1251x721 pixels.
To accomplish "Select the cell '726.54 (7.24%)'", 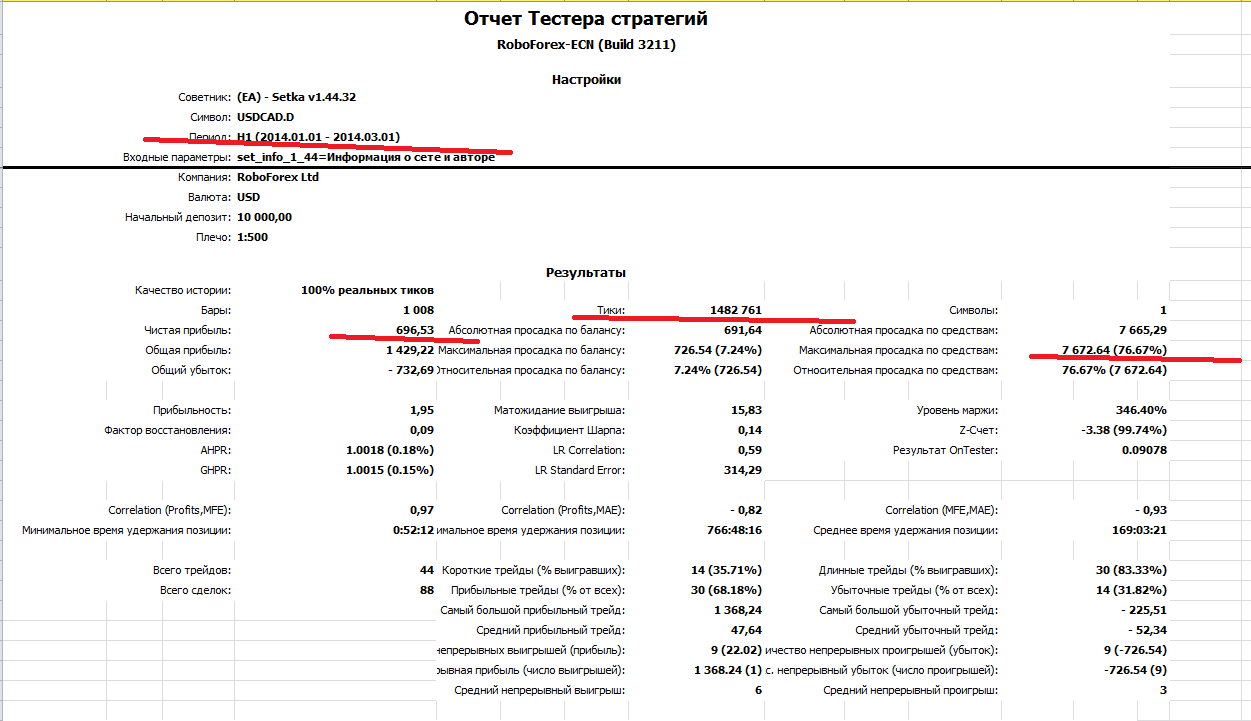I will tap(718, 350).
